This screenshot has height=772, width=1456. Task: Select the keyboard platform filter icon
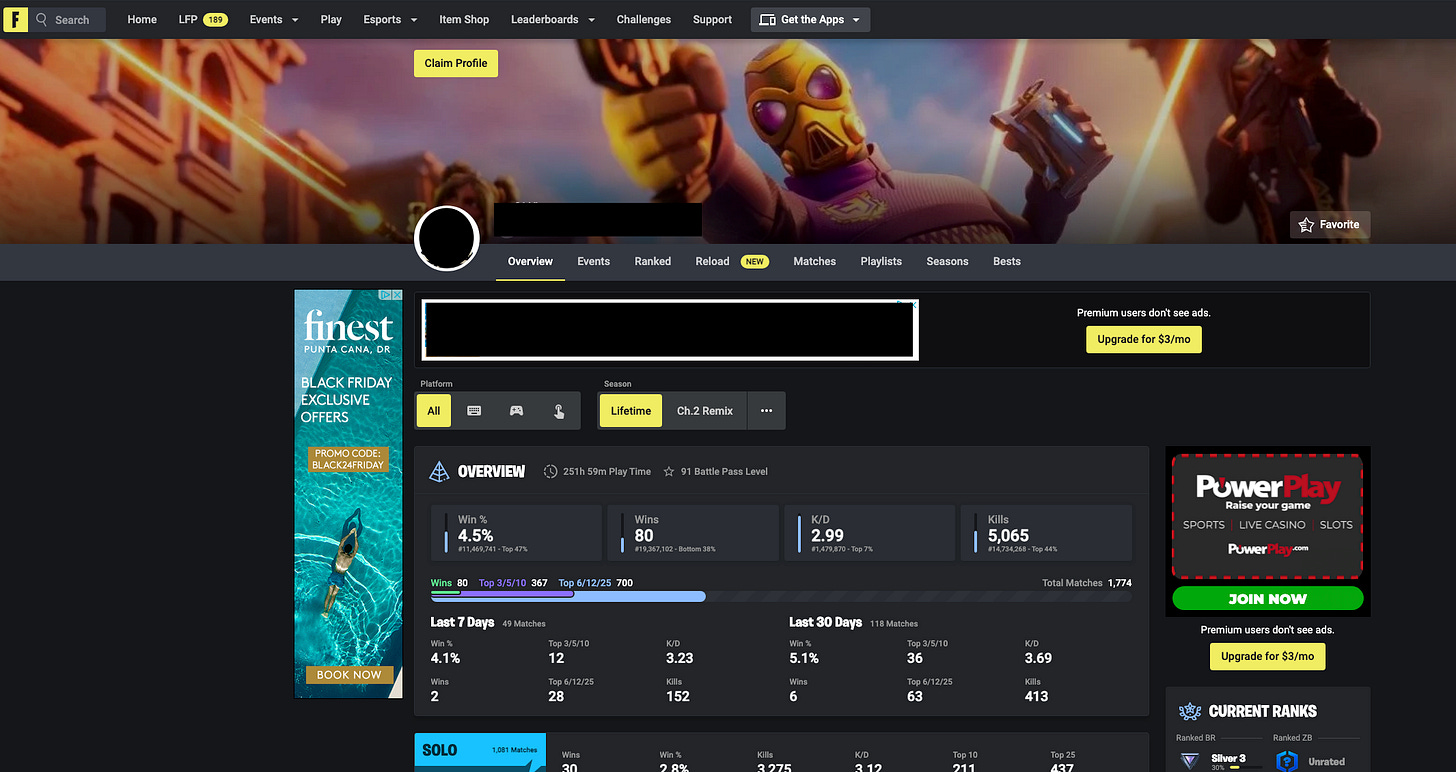click(x=474, y=411)
